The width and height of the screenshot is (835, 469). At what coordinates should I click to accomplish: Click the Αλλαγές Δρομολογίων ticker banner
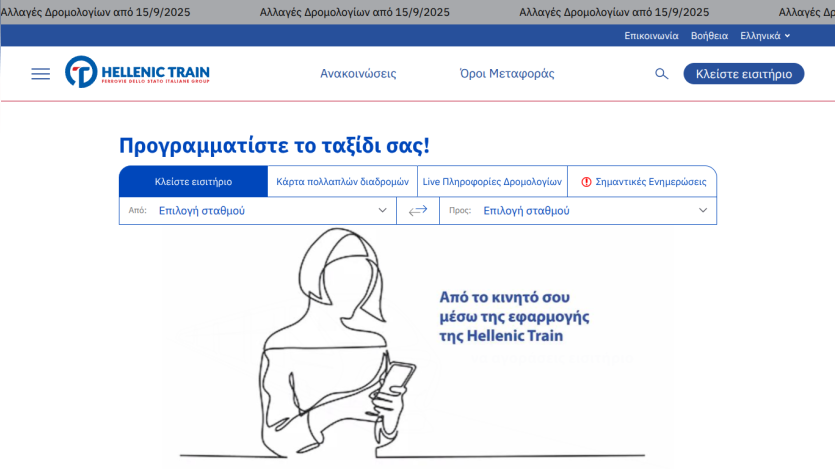click(x=418, y=12)
